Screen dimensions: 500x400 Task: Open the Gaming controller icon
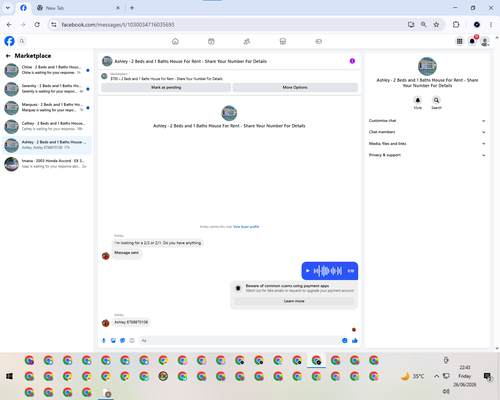318,41
